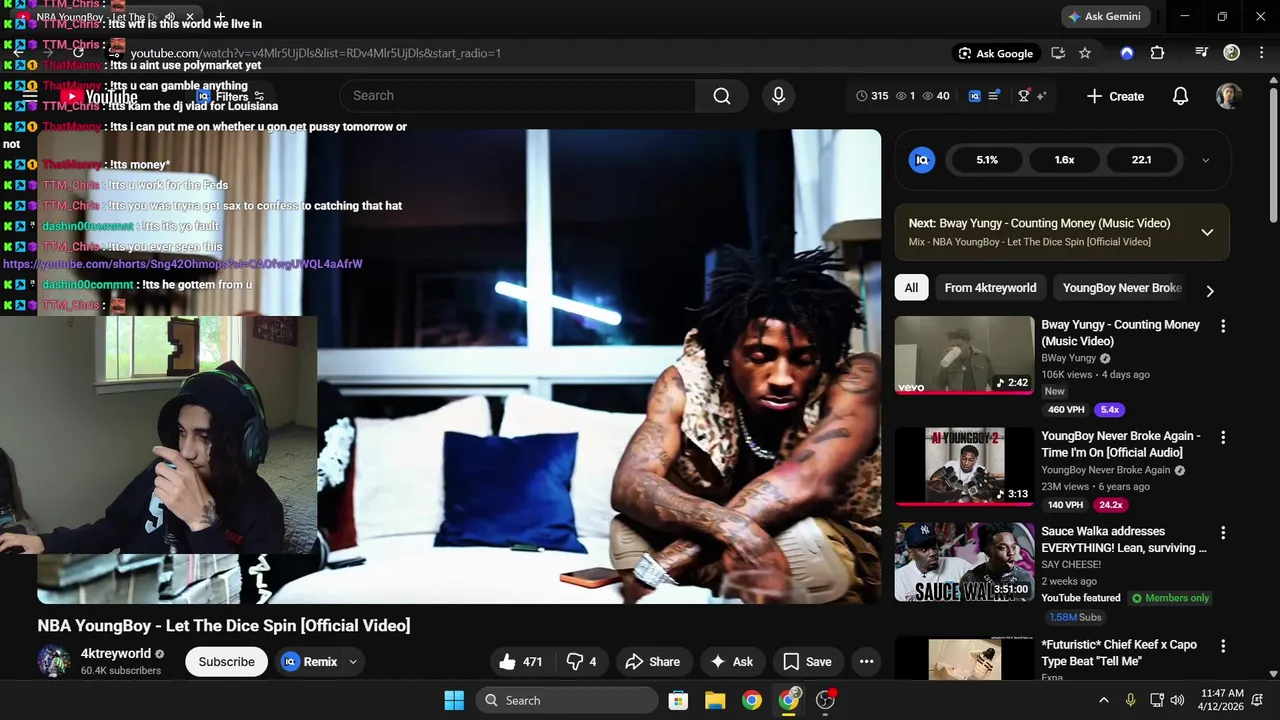Open the Chrome Extensions puzzle icon
Screen dimensions: 1280x720
pos(1157,53)
